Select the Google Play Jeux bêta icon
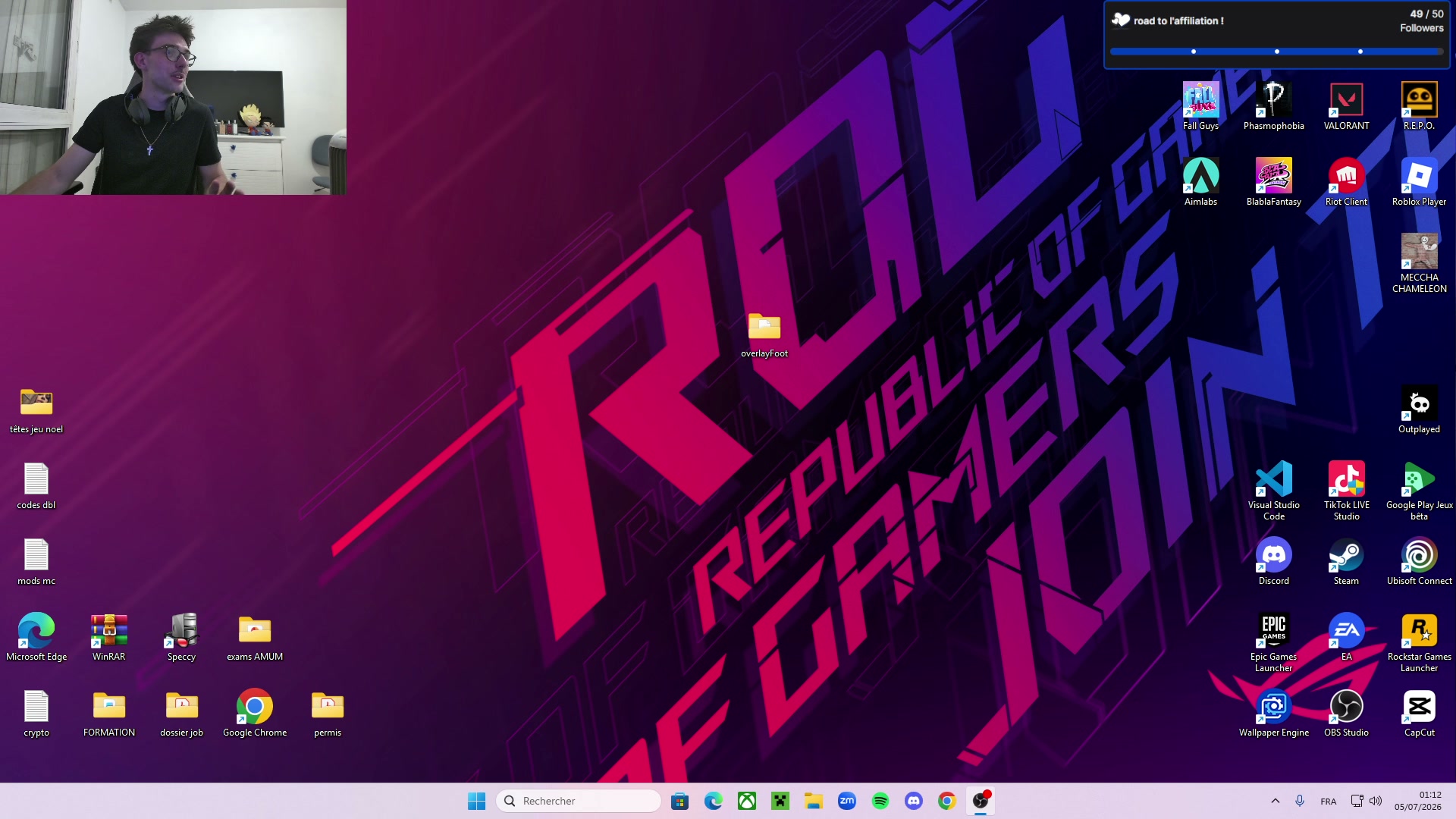The width and height of the screenshot is (1456, 819). (1419, 491)
